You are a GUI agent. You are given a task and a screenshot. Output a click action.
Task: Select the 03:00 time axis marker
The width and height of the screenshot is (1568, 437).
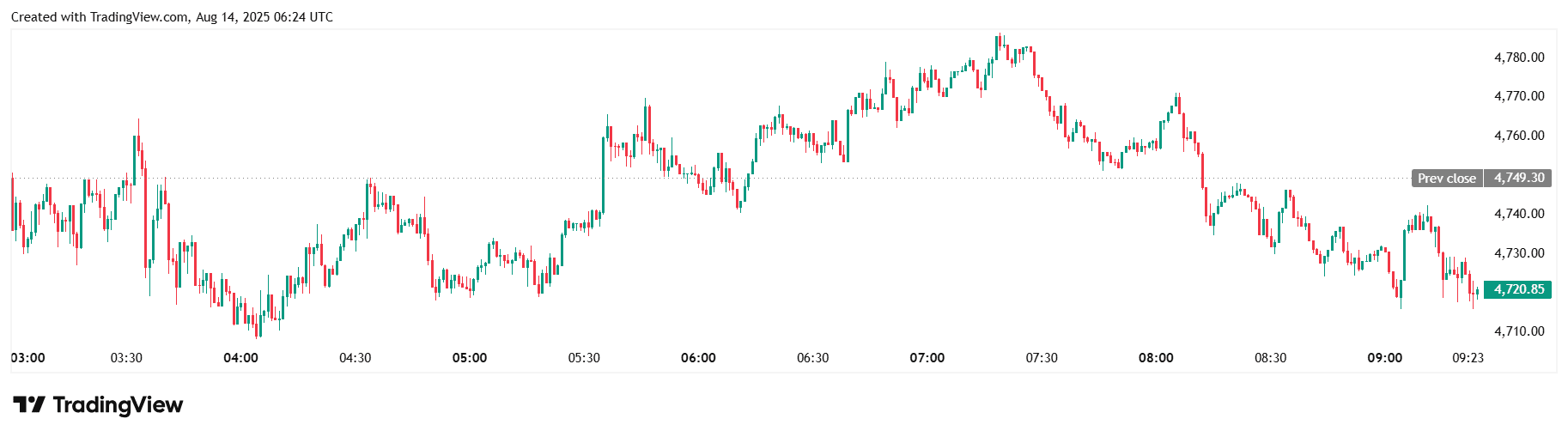click(x=28, y=358)
